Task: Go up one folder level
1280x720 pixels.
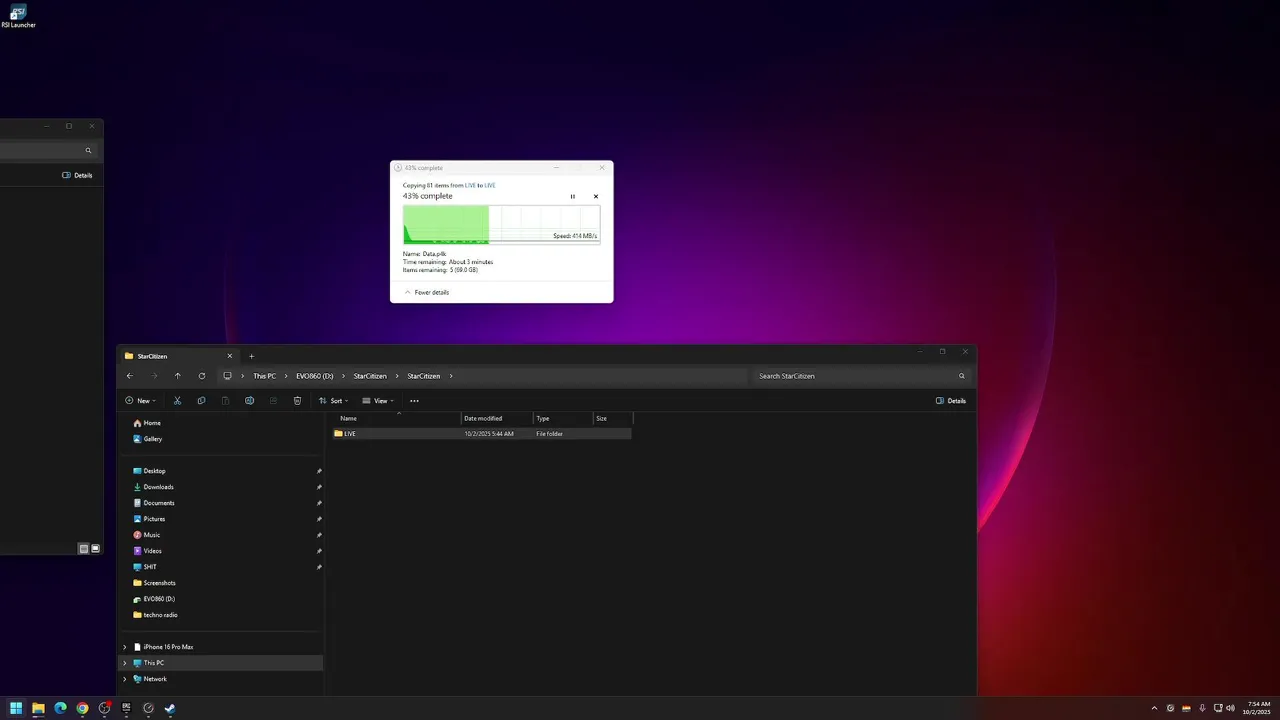Action: coord(178,376)
